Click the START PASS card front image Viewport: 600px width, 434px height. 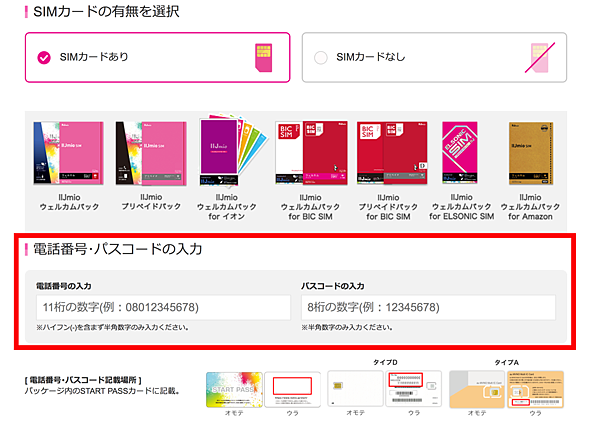point(234,390)
